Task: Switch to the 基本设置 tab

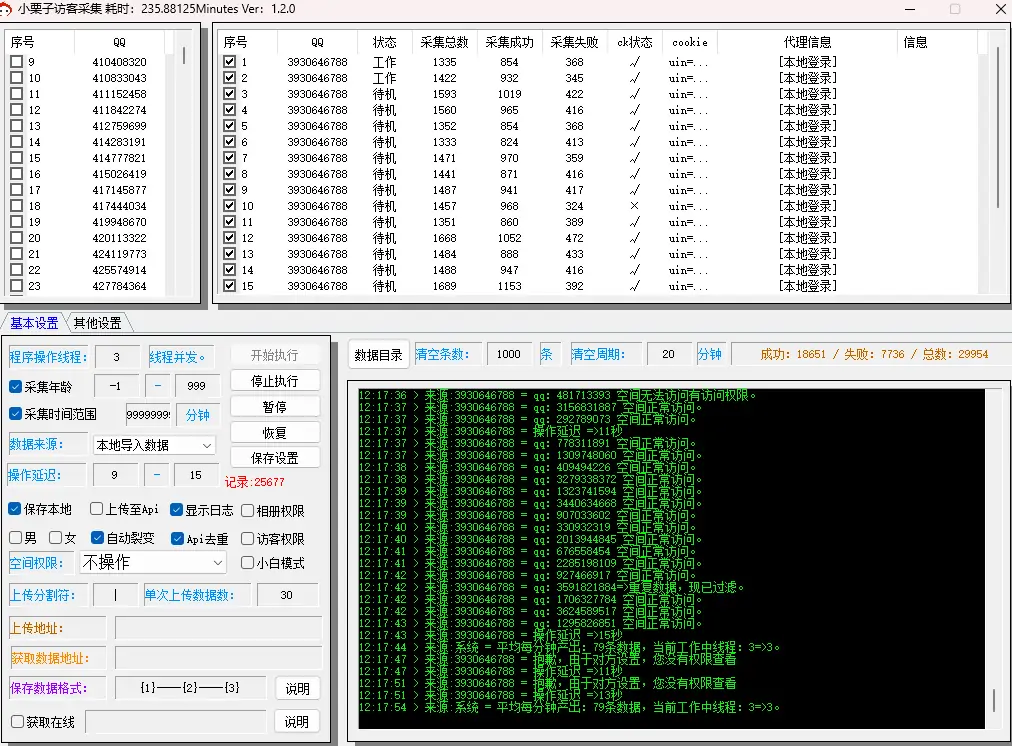Action: click(x=34, y=323)
